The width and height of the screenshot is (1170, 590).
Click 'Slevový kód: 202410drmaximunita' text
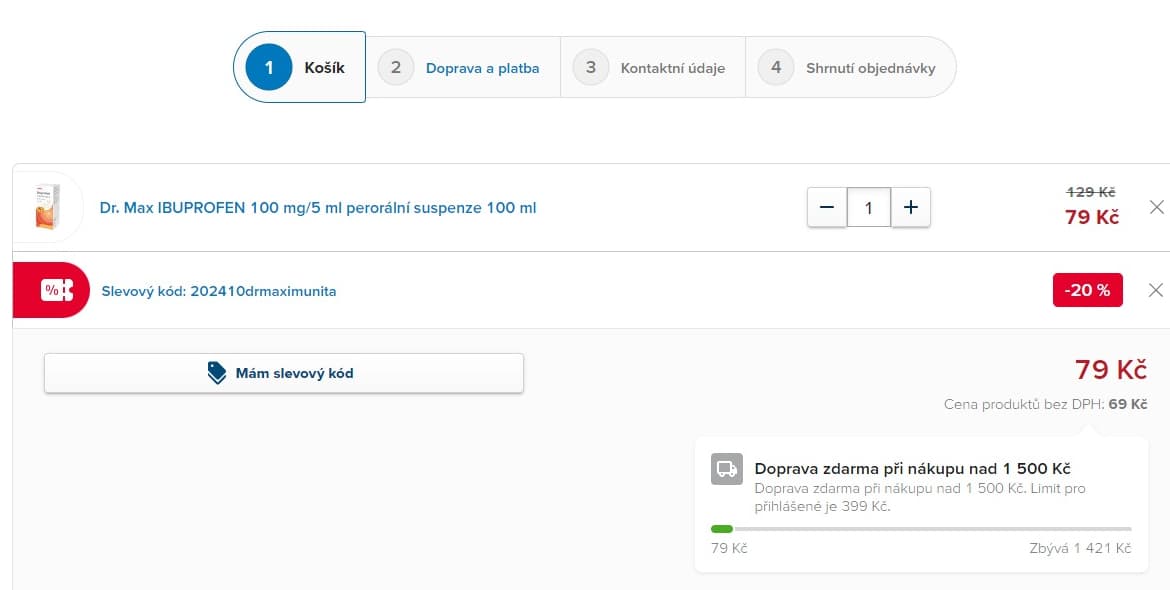(x=219, y=291)
